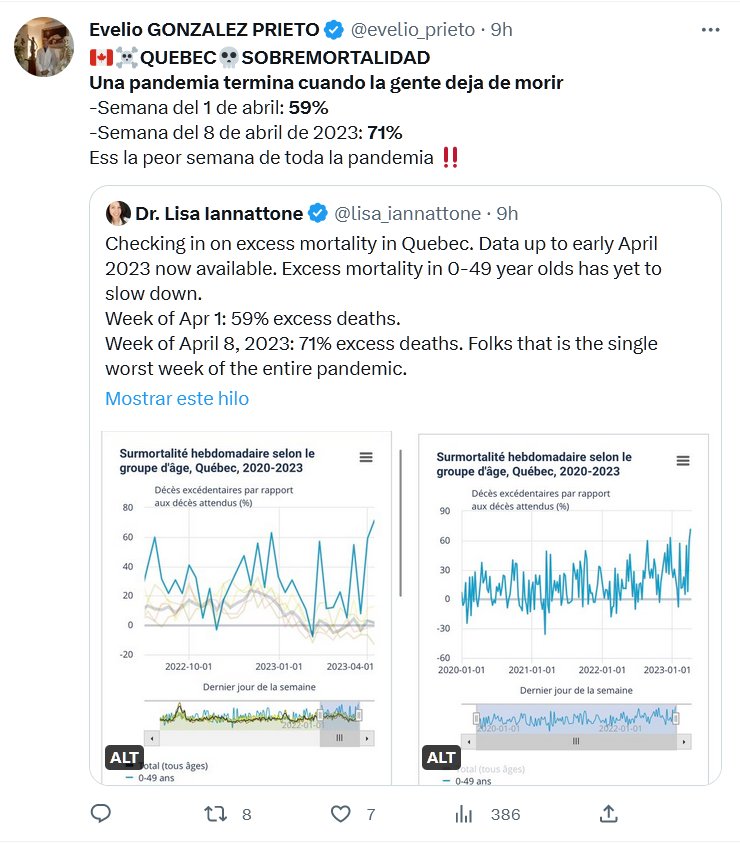This screenshot has width=740, height=844.
Task: Click the left chart time range navigator
Action: tap(258, 715)
